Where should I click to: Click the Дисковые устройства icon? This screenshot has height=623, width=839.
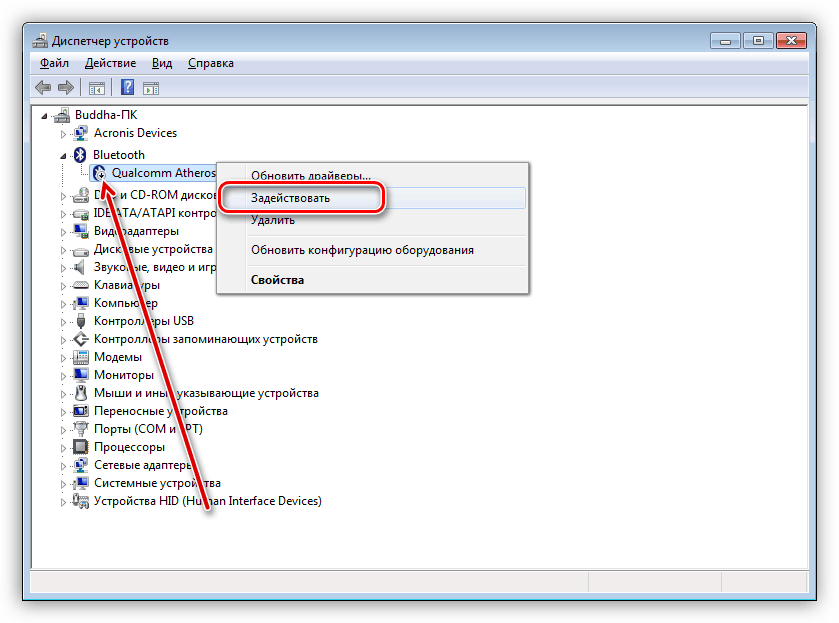point(81,250)
